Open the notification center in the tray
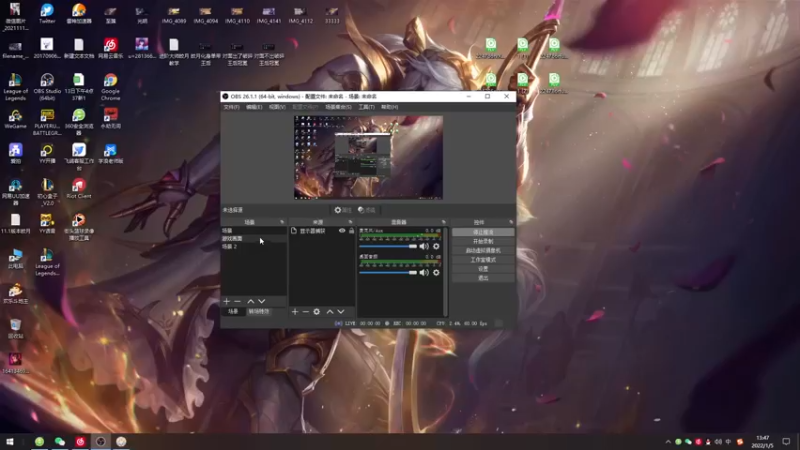 [x=786, y=441]
